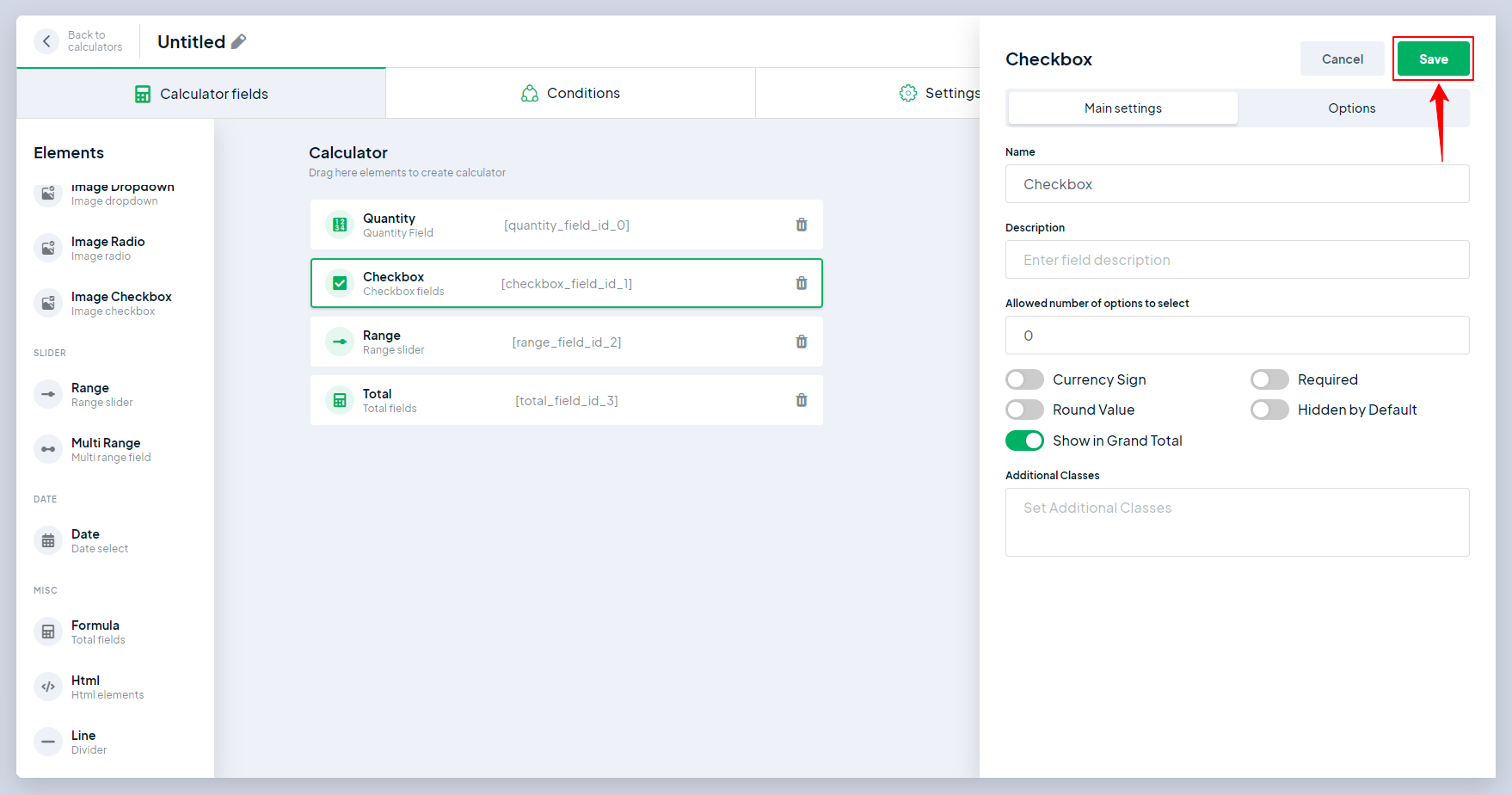Viewport: 1512px width, 795px height.
Task: Select the Image Radio element icon
Action: [48, 248]
